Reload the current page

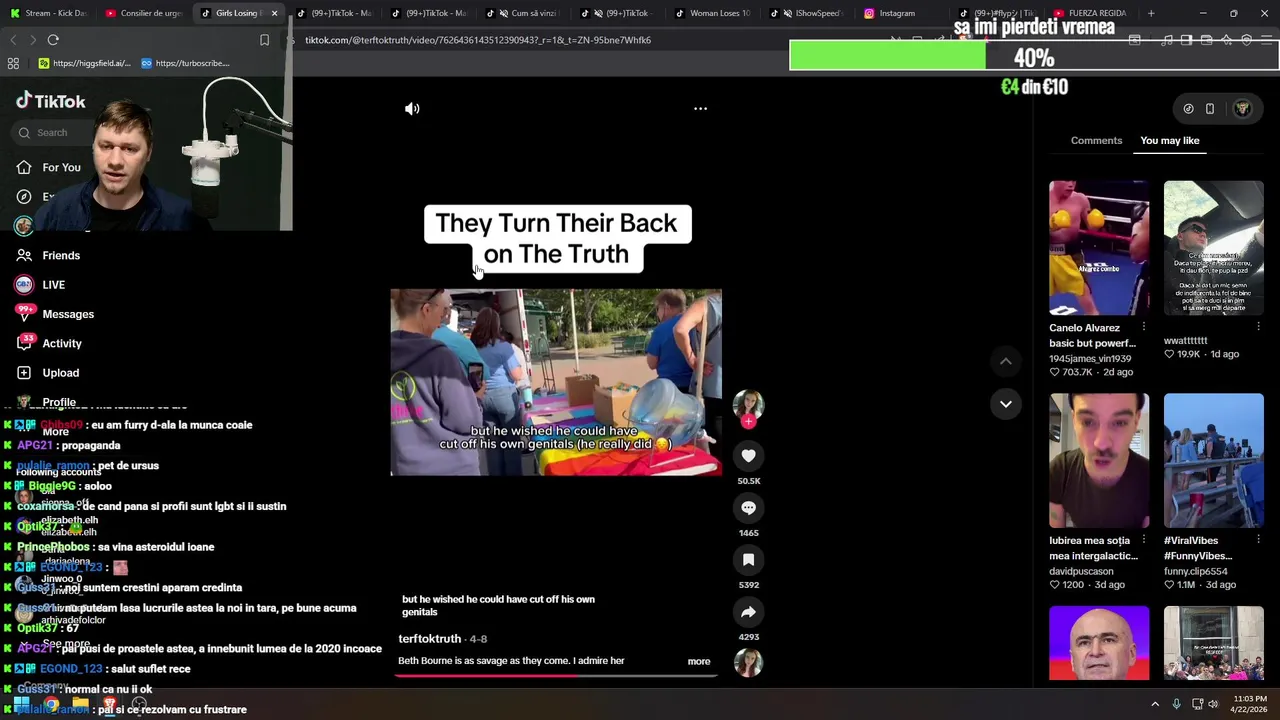point(53,40)
